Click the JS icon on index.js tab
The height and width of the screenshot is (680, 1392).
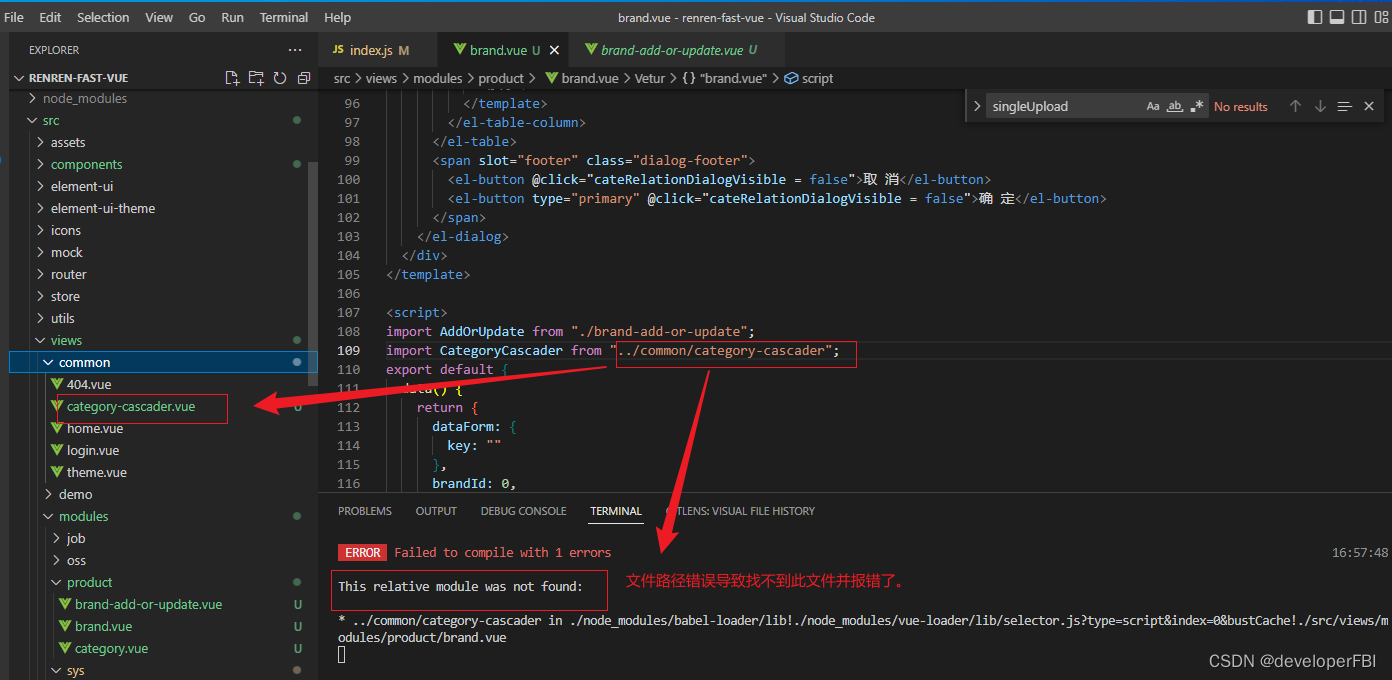[x=339, y=50]
